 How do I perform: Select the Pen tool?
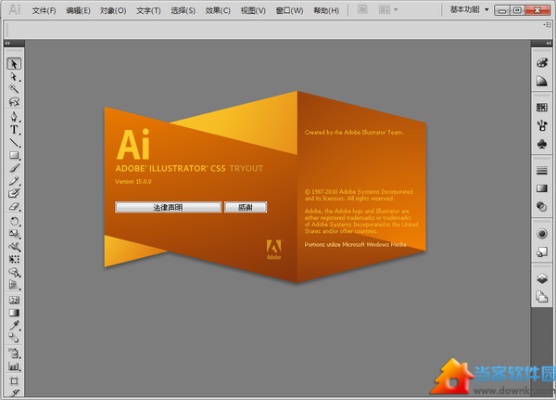tap(14, 117)
